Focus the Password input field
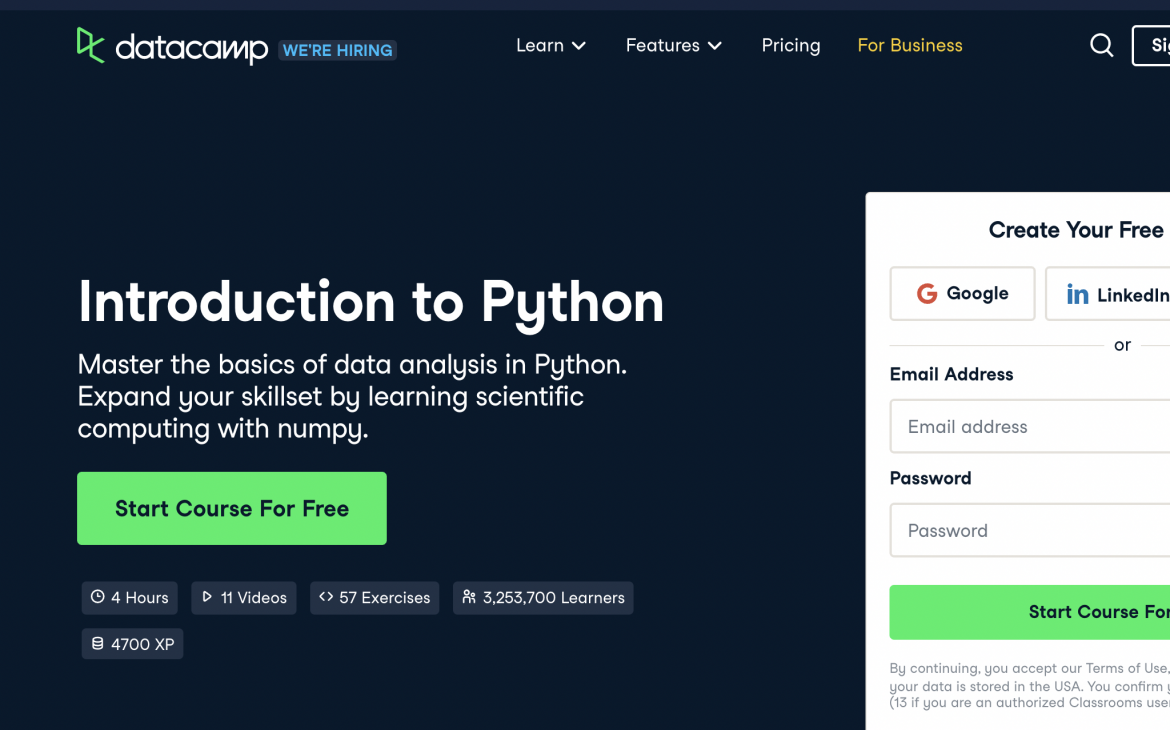 [1030, 530]
